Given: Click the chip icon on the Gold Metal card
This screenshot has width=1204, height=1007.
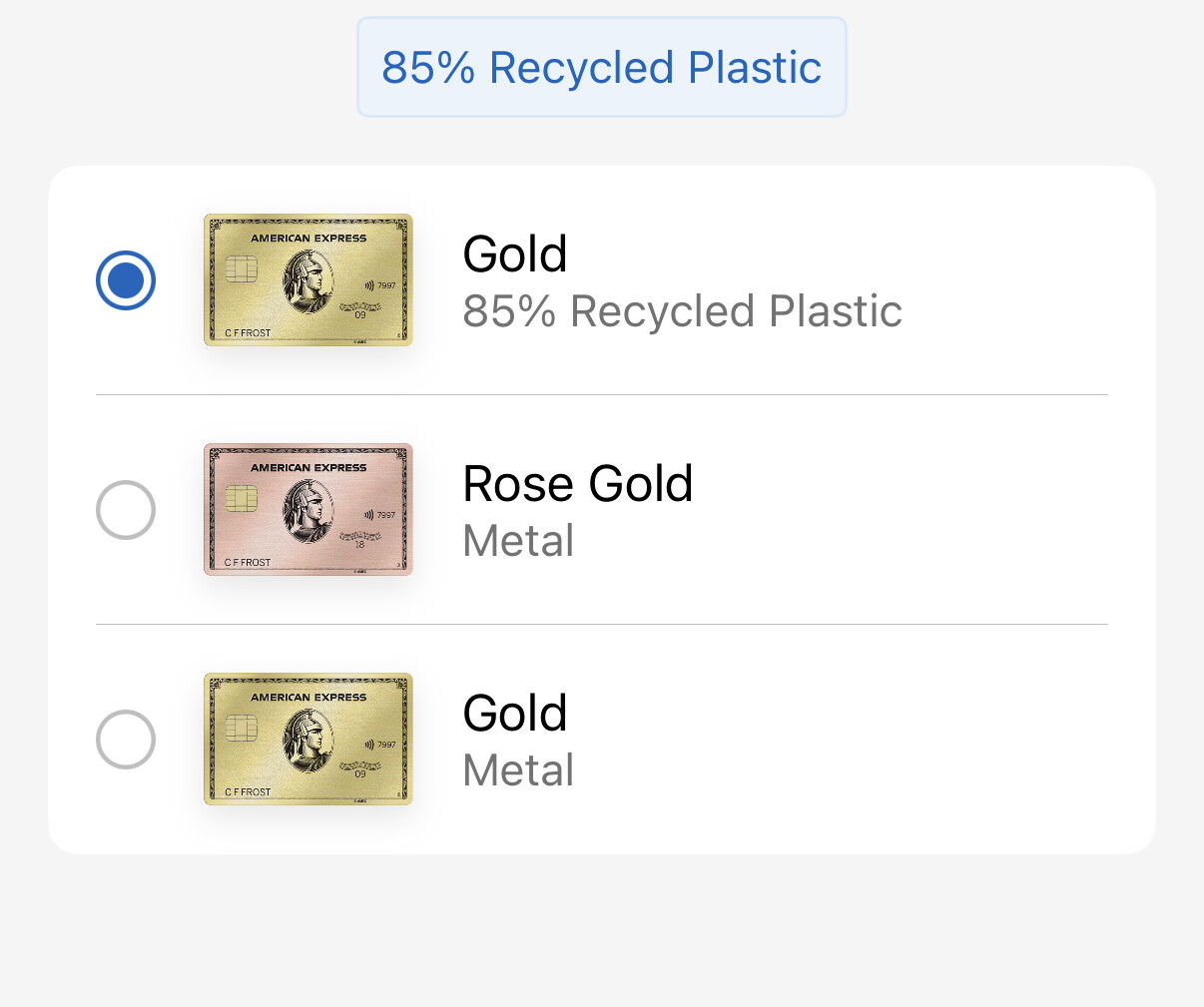Looking at the screenshot, I should click(241, 728).
